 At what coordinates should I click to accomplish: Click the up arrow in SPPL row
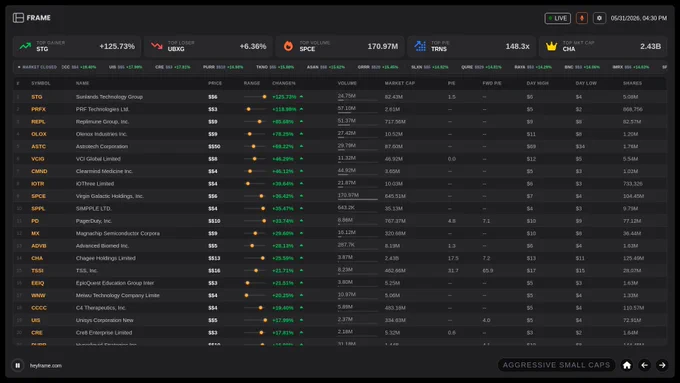pyautogui.click(x=301, y=209)
